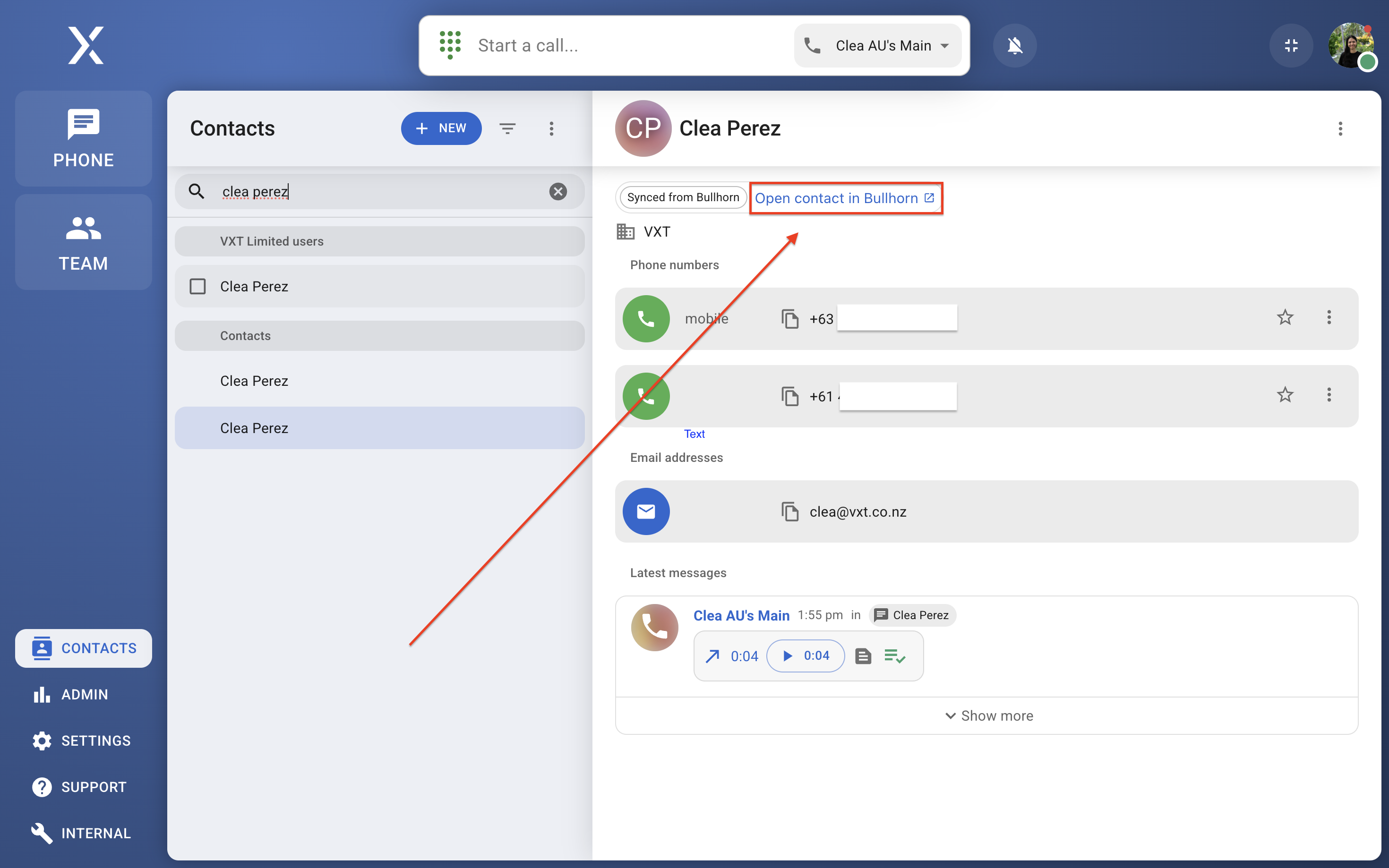
Task: Go to the Team section
Action: coord(83,242)
